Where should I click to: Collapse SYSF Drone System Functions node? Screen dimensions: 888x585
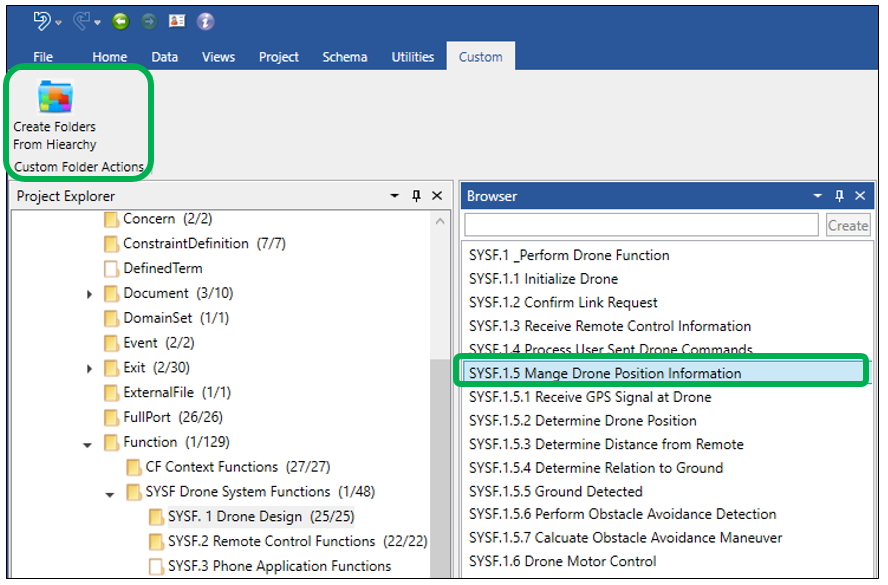[x=111, y=493]
